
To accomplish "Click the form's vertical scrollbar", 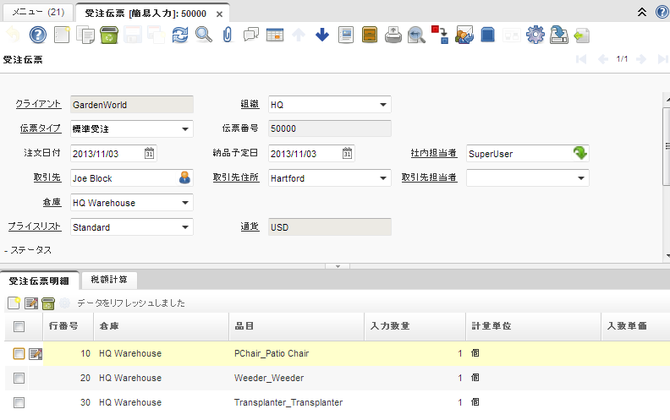I will click(666, 145).
